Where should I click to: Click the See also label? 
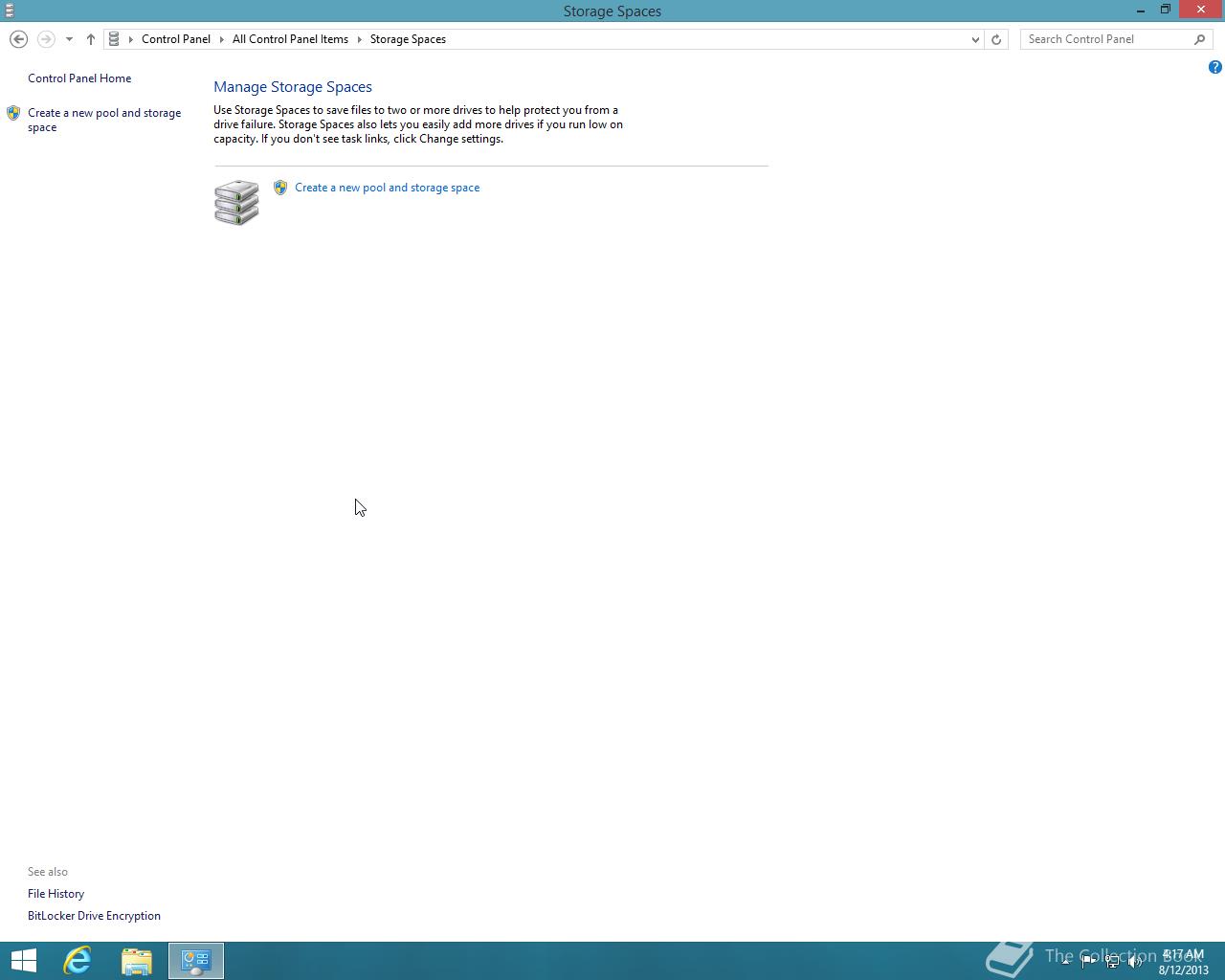[48, 872]
